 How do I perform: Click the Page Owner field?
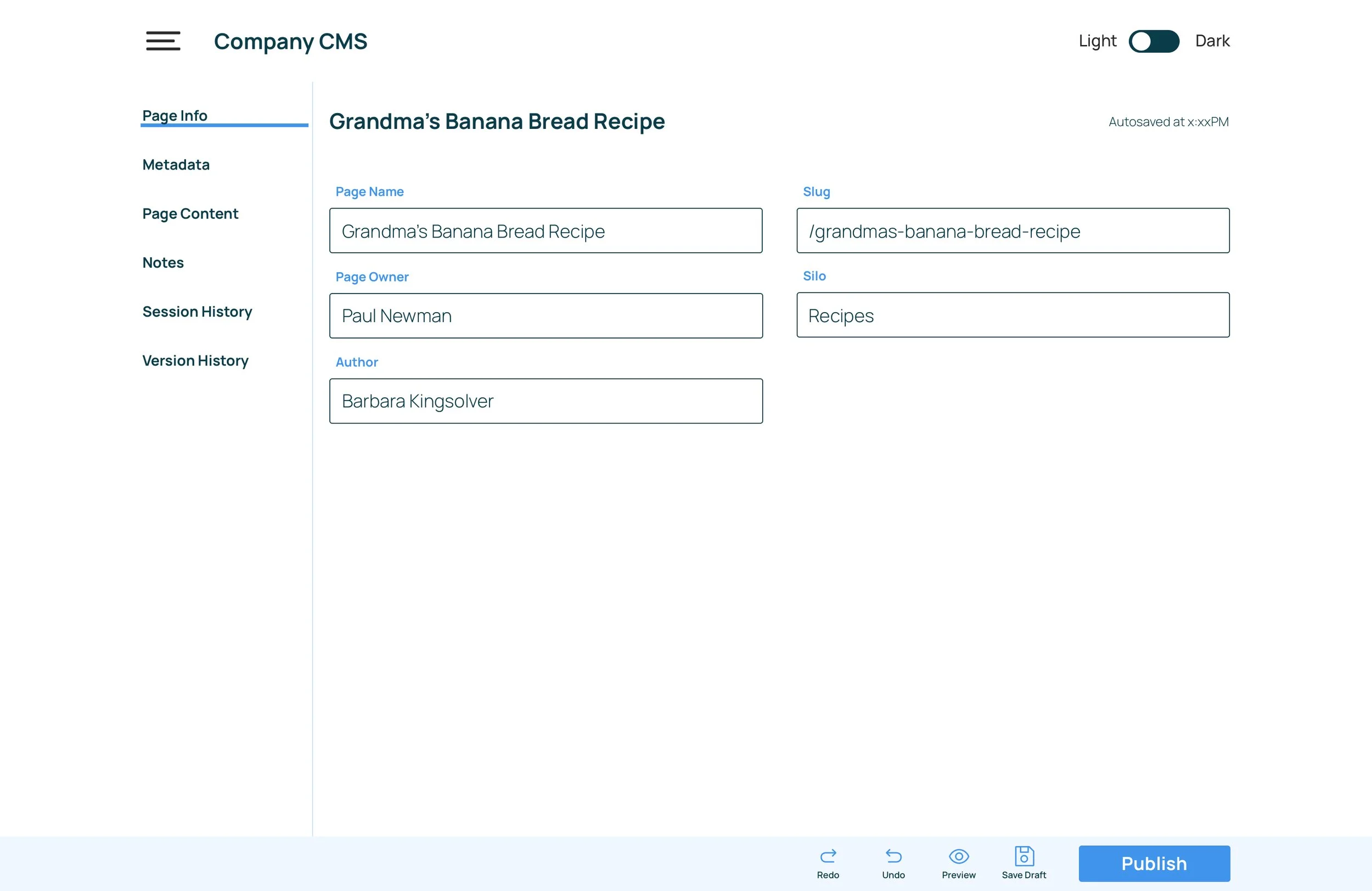pos(546,316)
